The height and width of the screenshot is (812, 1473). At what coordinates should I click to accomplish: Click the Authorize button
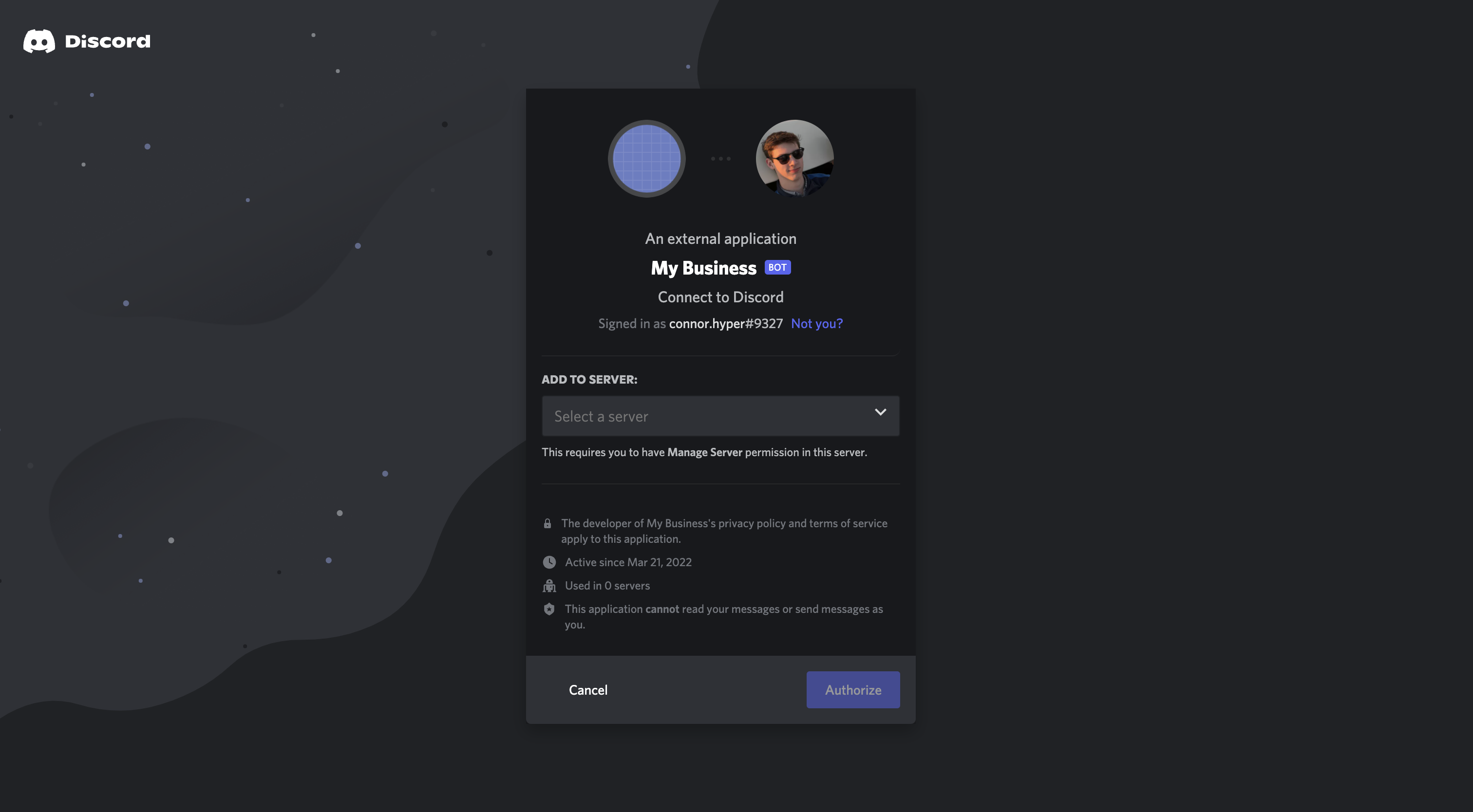coord(852,690)
